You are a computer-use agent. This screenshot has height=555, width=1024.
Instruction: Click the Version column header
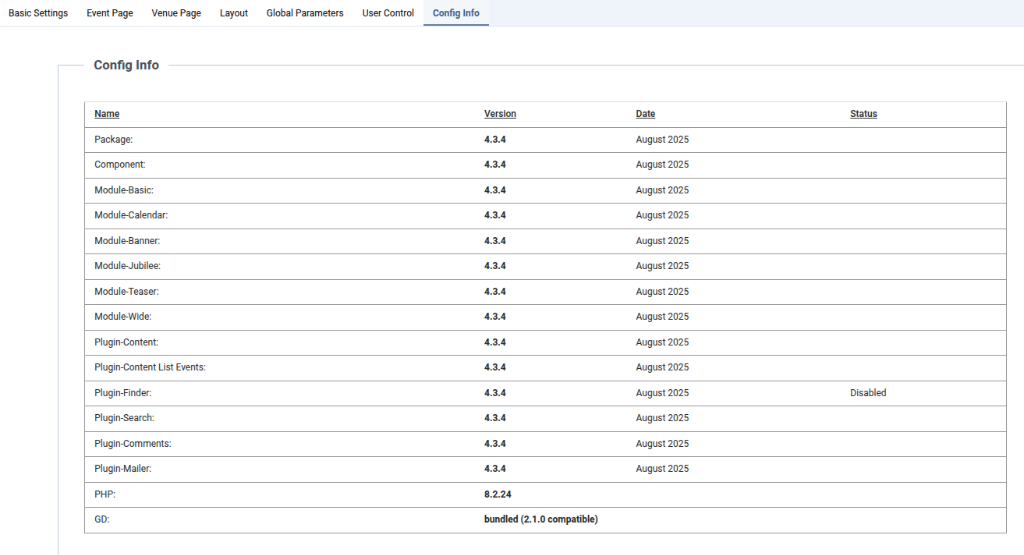click(x=500, y=114)
